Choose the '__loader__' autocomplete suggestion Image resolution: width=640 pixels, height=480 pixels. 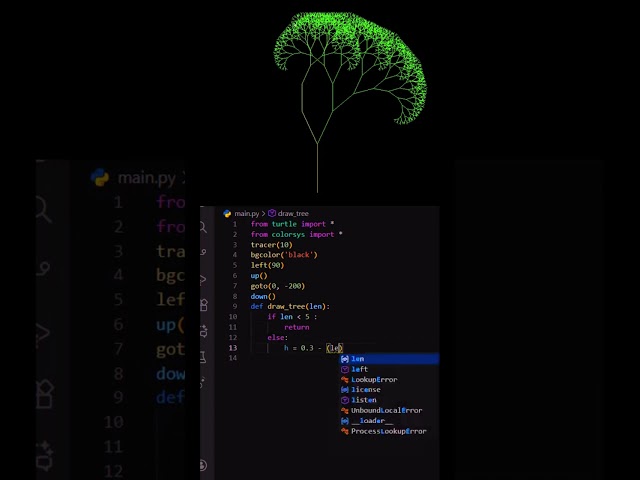coord(390,421)
